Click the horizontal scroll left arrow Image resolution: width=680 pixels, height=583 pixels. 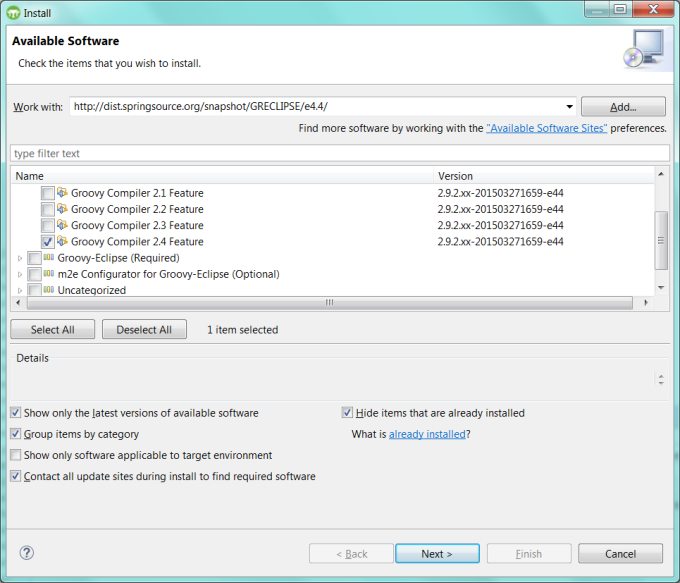[18, 302]
